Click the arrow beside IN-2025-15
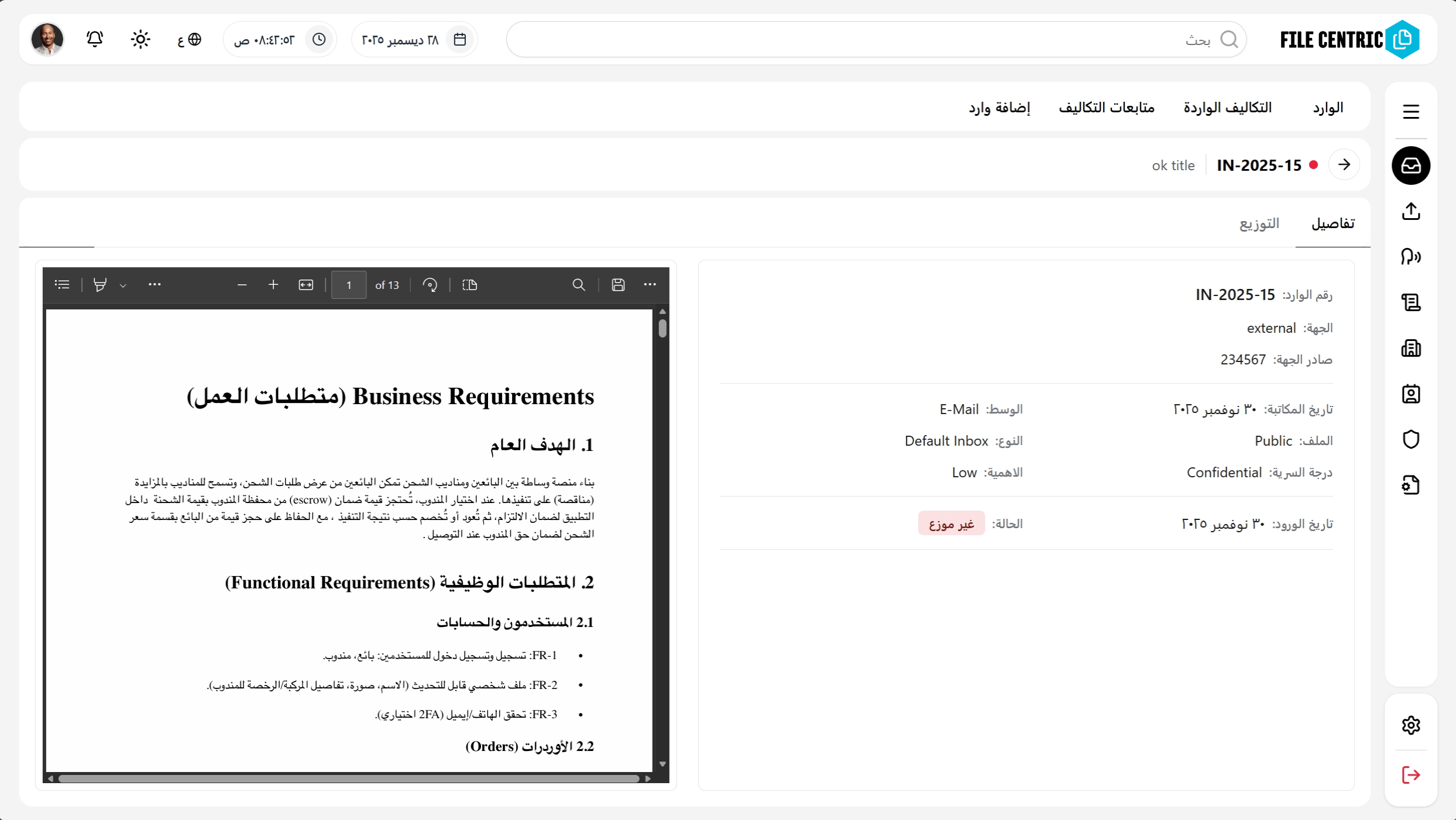The image size is (1456, 820). tap(1344, 164)
